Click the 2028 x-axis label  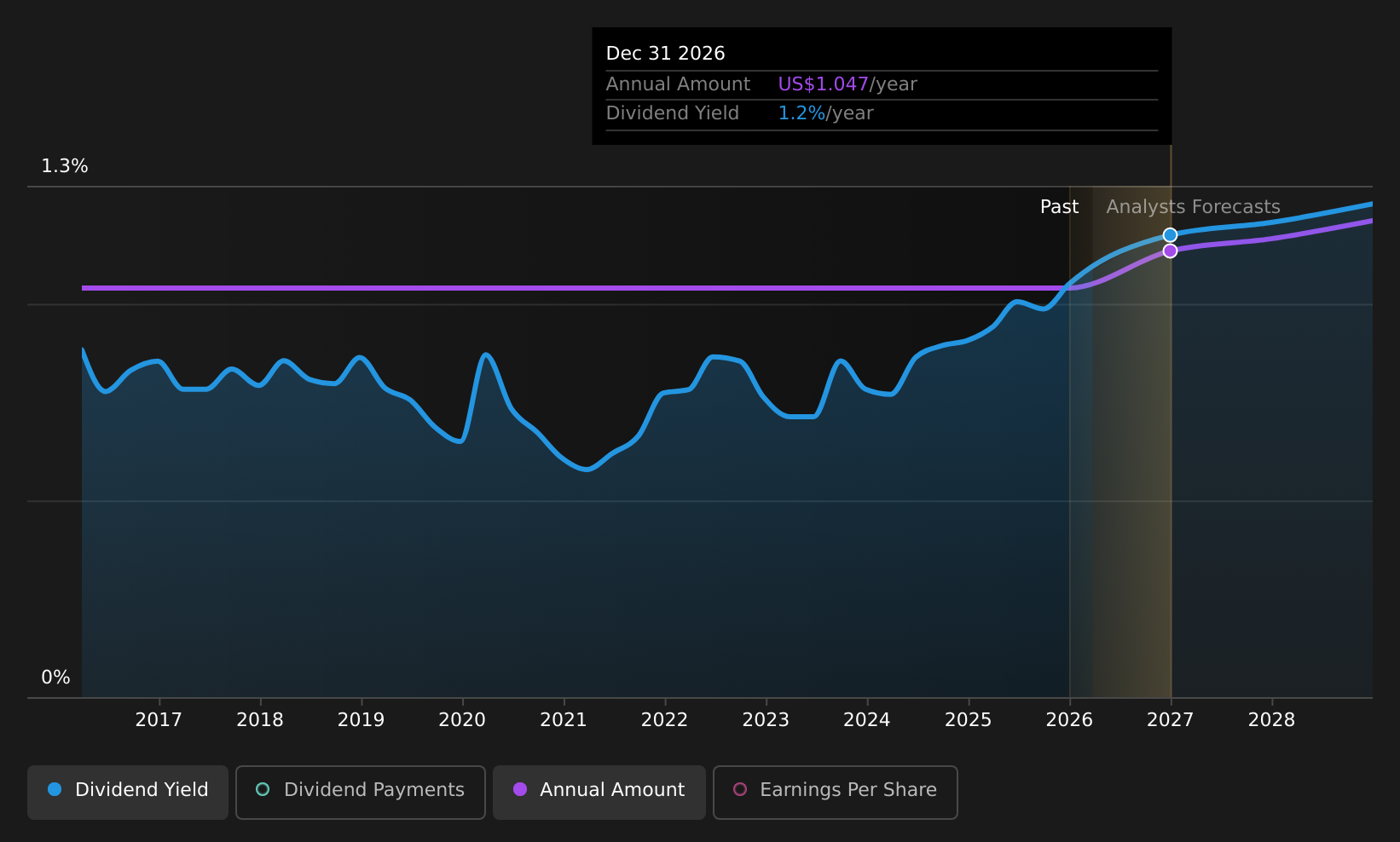[1272, 720]
